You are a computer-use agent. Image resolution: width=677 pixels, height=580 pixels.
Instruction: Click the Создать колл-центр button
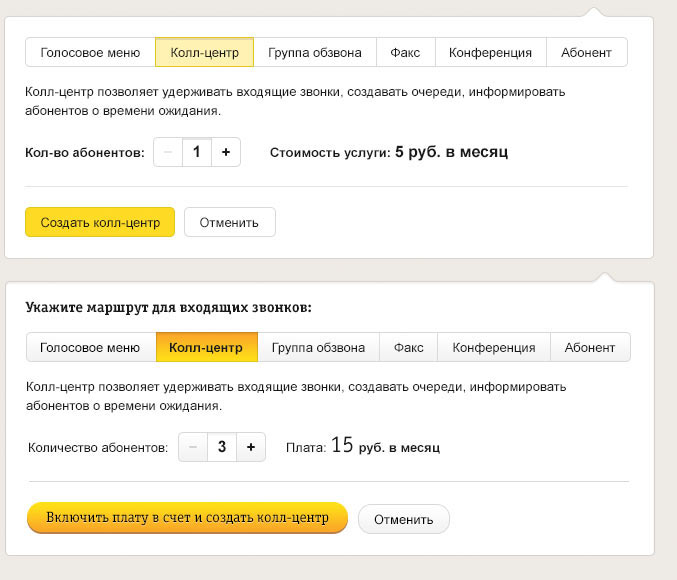click(x=100, y=222)
